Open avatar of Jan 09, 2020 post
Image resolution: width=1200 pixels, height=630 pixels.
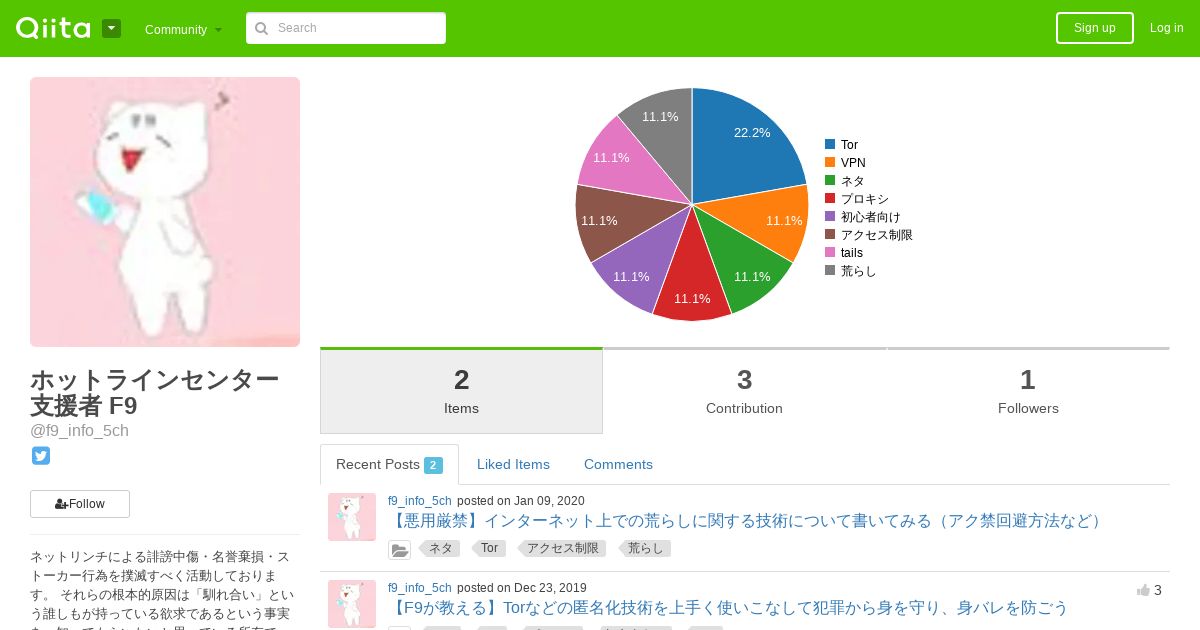coord(352,517)
